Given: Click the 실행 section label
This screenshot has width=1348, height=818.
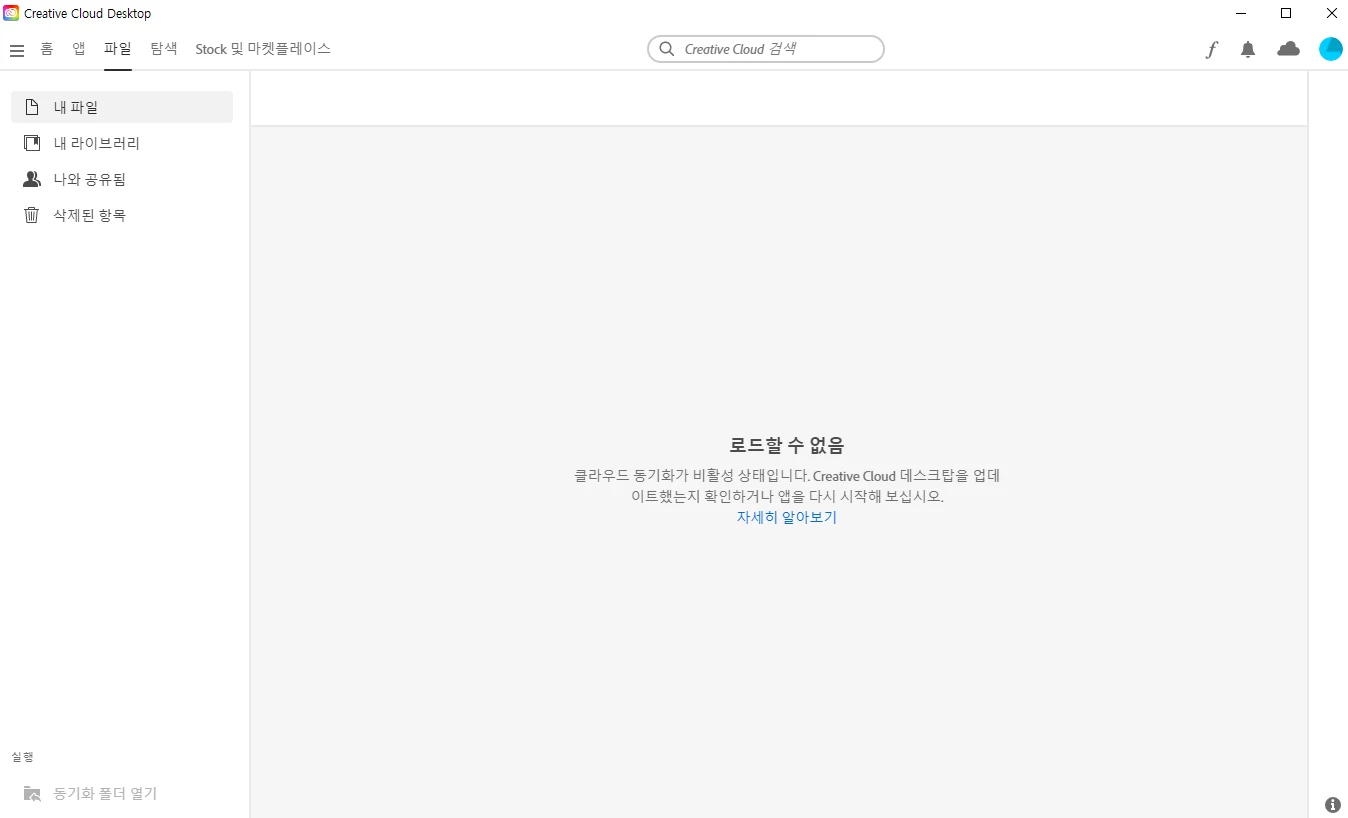Looking at the screenshot, I should [22, 757].
